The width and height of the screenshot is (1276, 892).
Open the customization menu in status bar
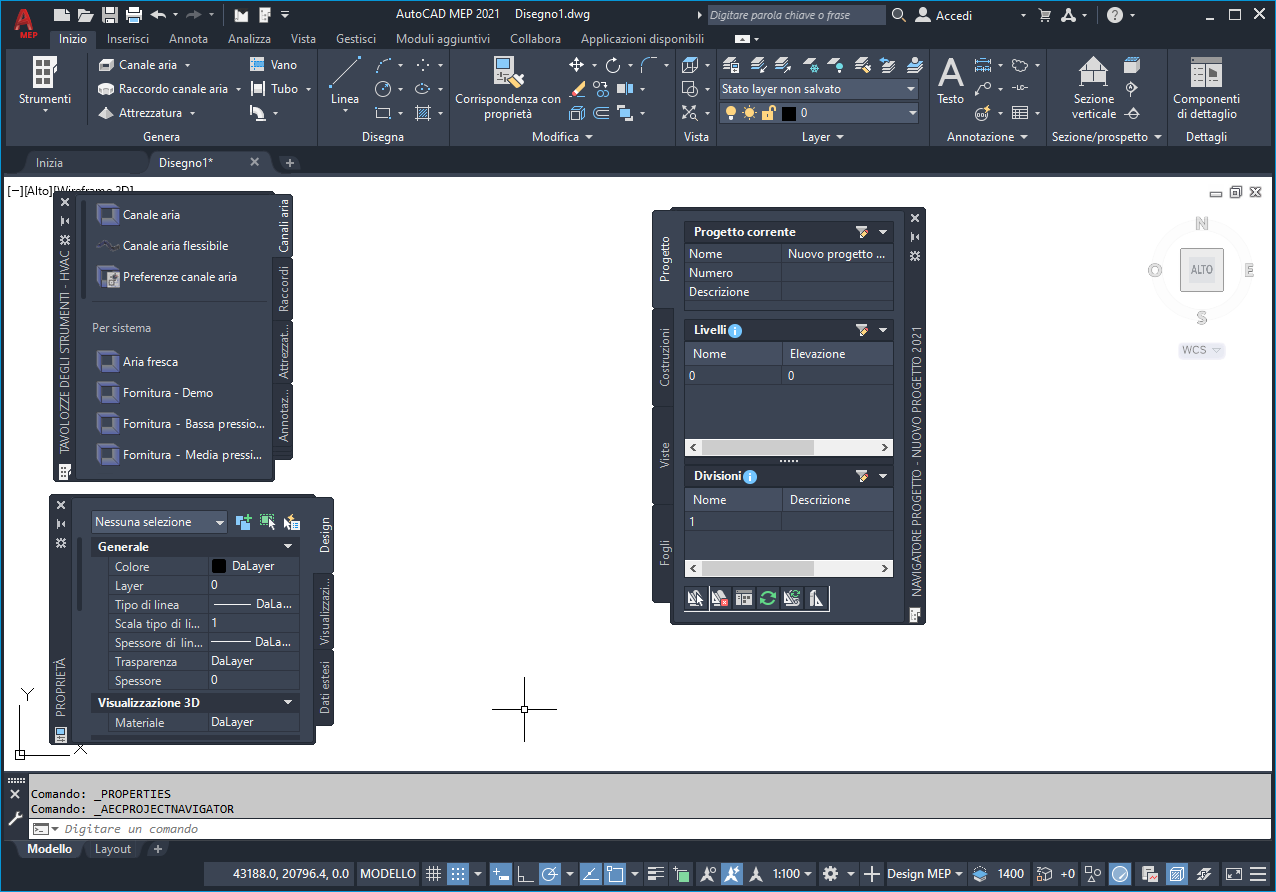click(x=1260, y=874)
